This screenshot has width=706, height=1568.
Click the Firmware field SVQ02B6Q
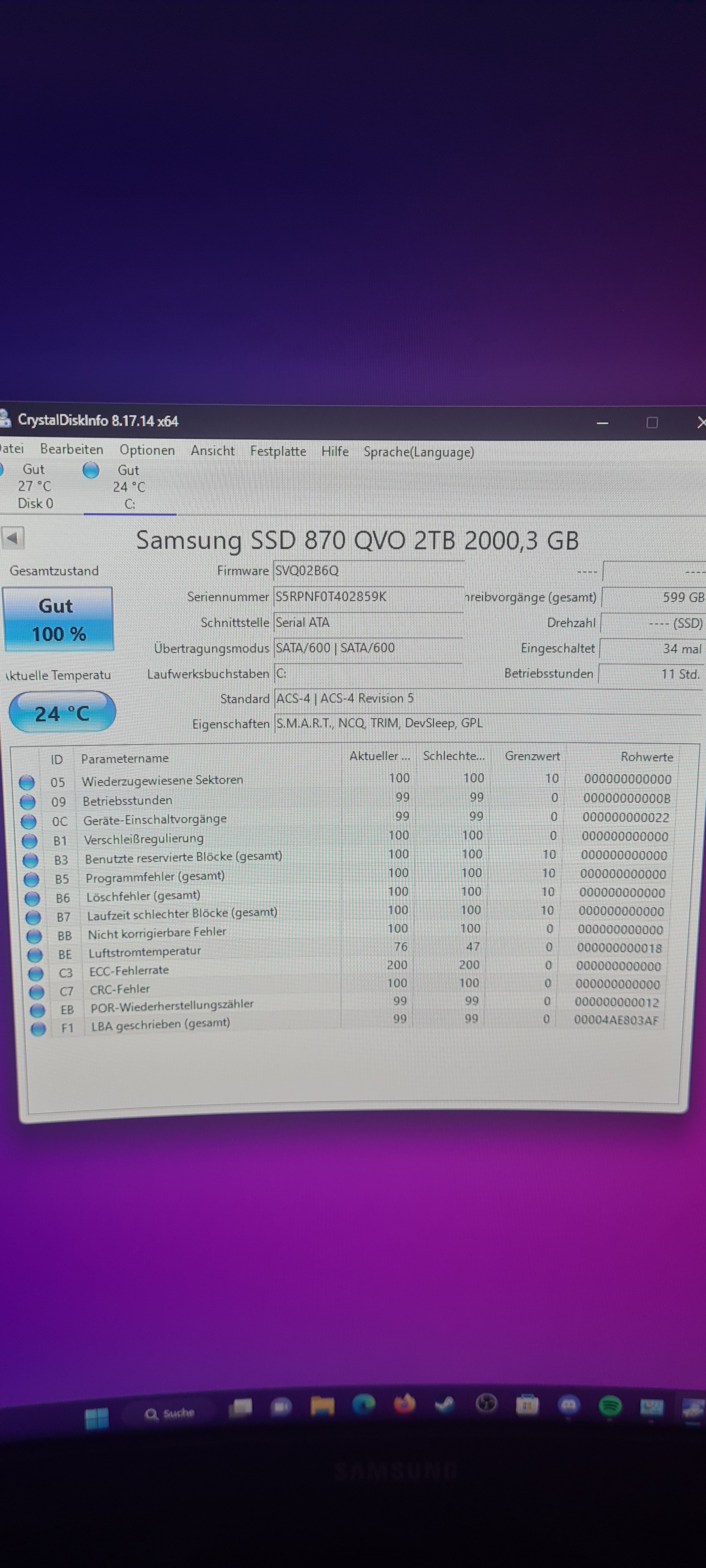pos(368,571)
